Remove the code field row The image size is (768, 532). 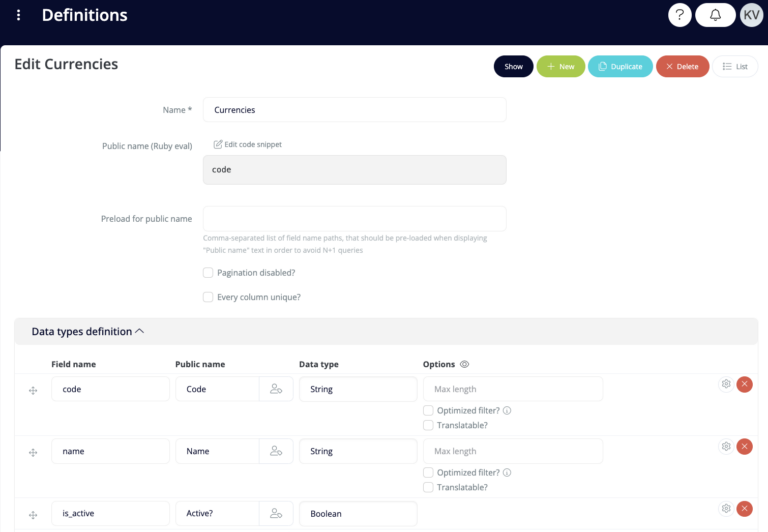point(744,384)
